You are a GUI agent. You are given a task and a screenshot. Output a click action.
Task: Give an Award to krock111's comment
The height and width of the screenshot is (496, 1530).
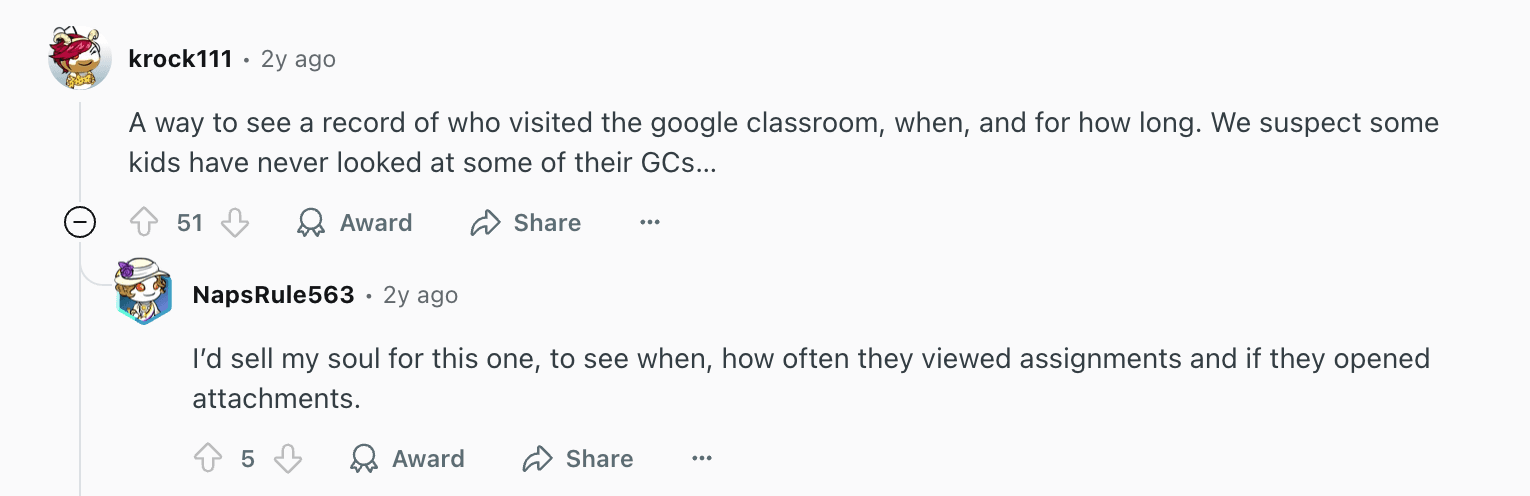tap(355, 223)
